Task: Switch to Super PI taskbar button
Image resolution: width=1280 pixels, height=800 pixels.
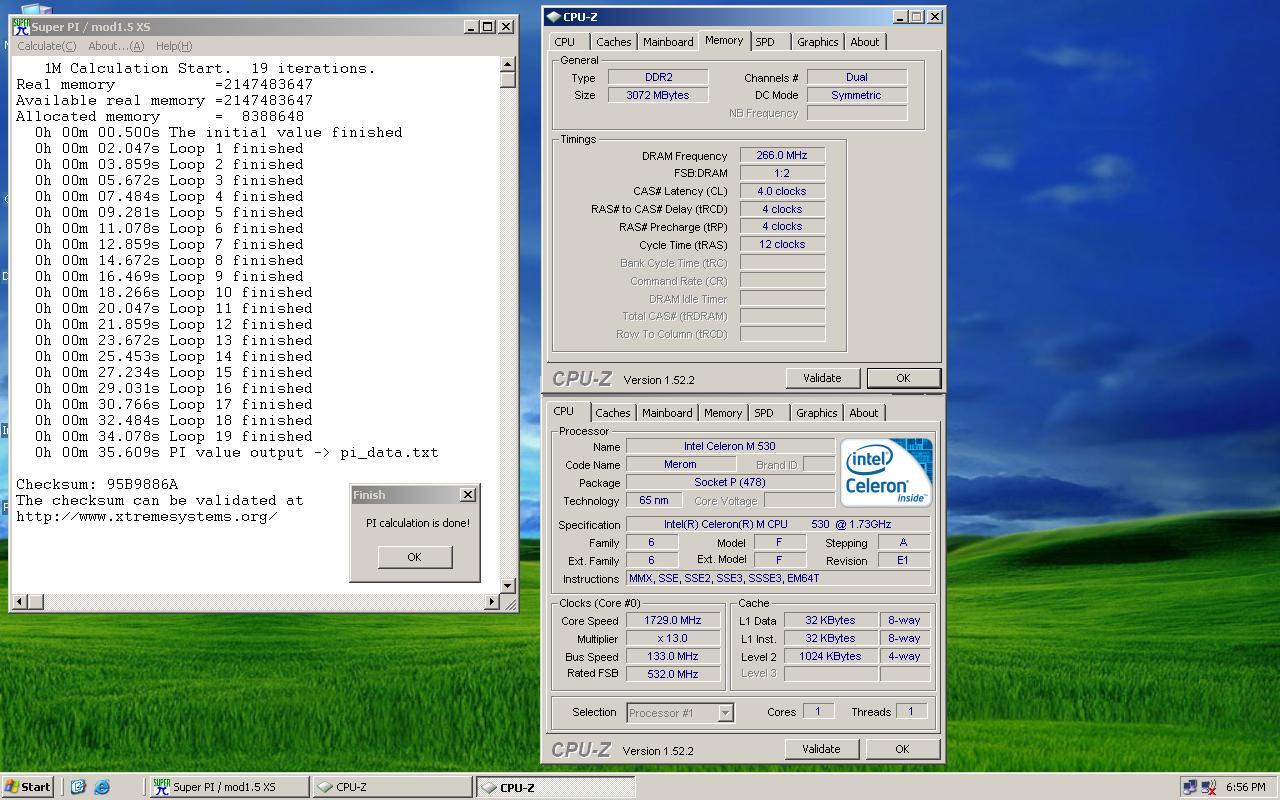Action: coord(229,787)
